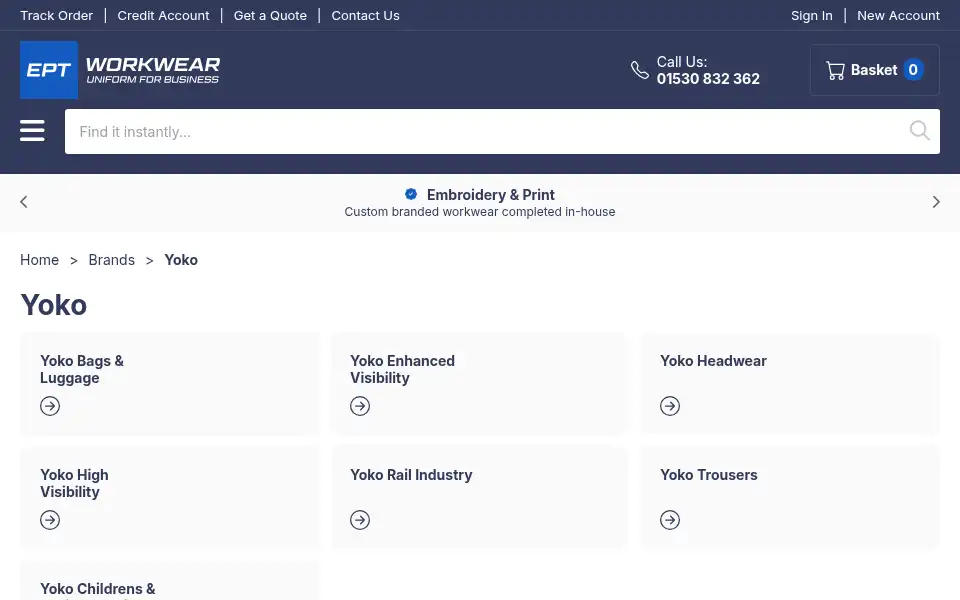
Task: Open Yoko Rail Industry title
Action: 411,474
